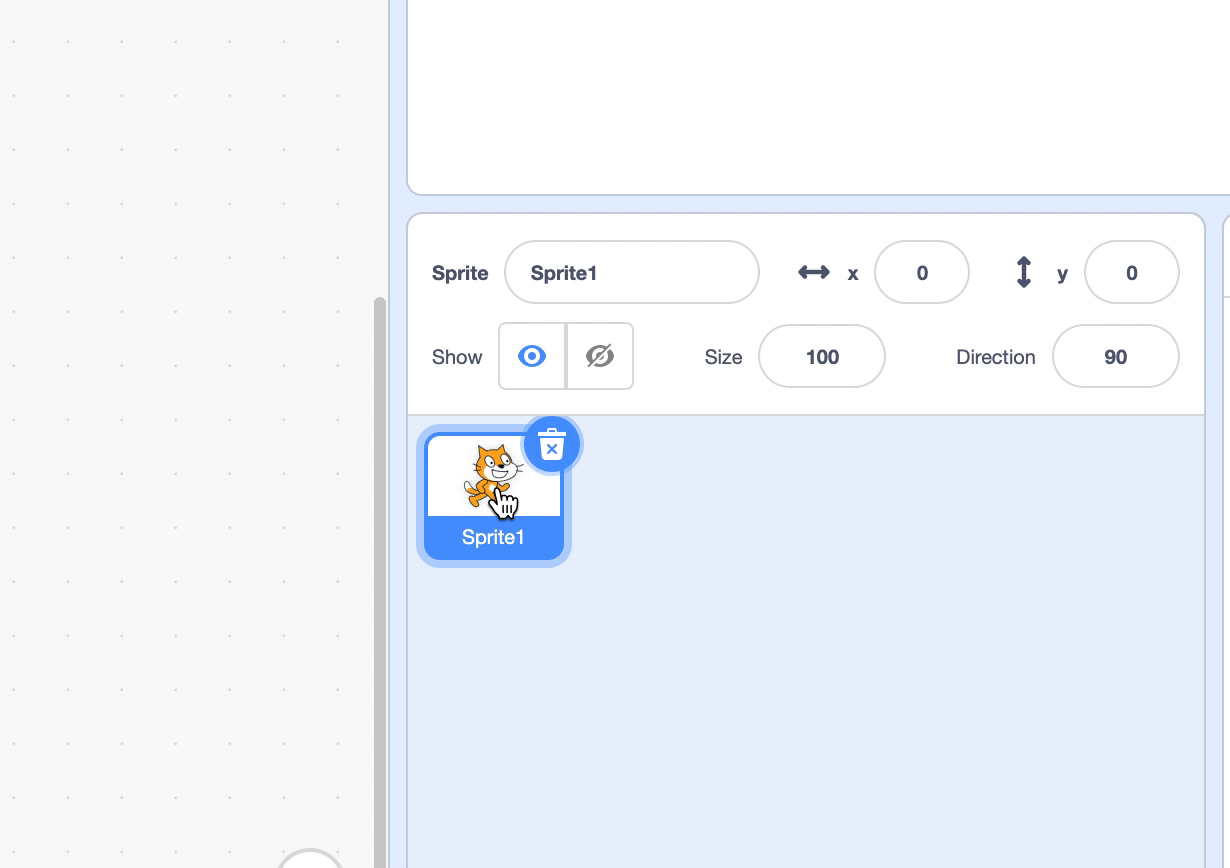Click the x position field
The image size is (1230, 868).
pyautogui.click(x=922, y=272)
